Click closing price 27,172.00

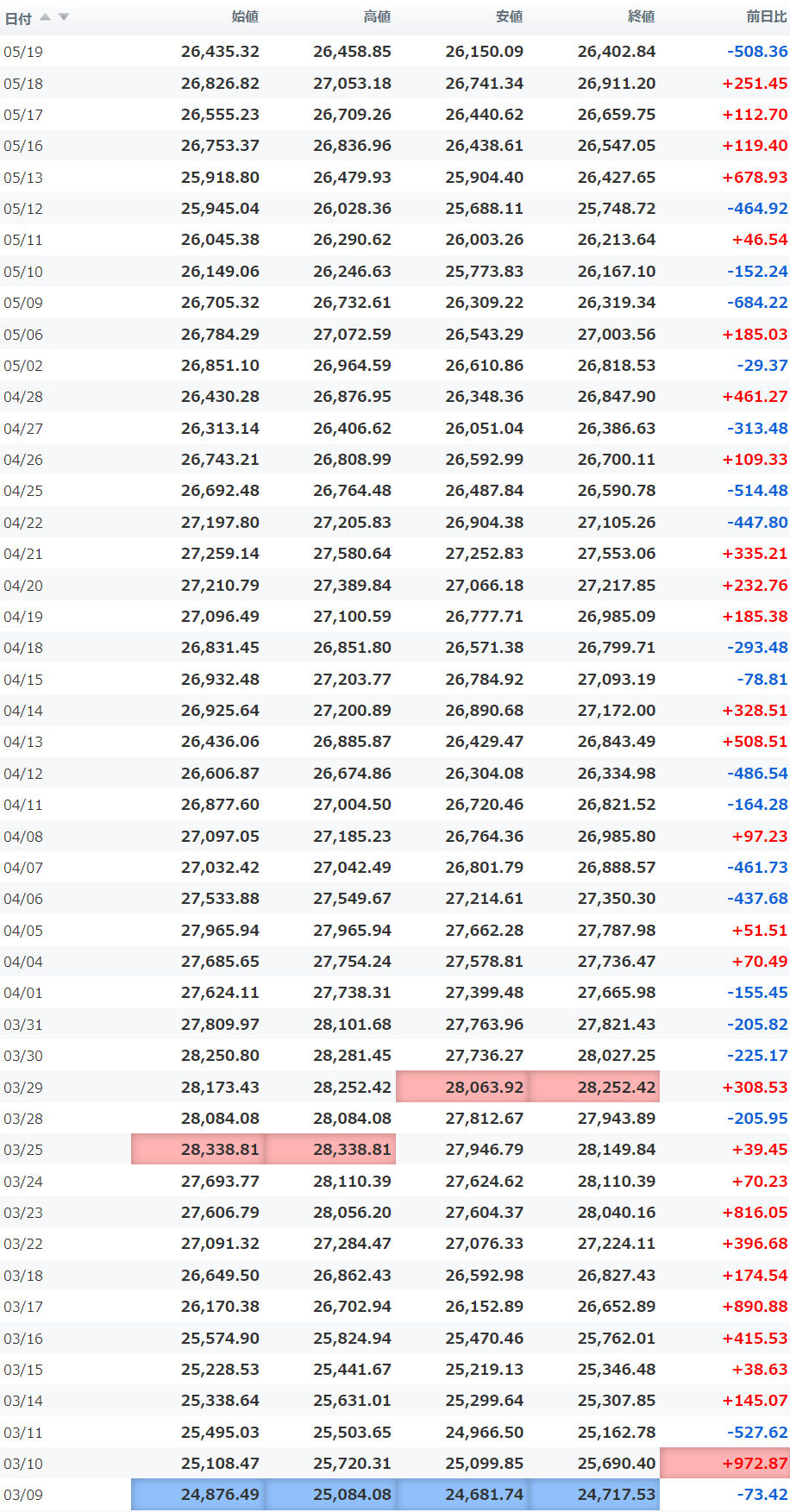(x=616, y=711)
